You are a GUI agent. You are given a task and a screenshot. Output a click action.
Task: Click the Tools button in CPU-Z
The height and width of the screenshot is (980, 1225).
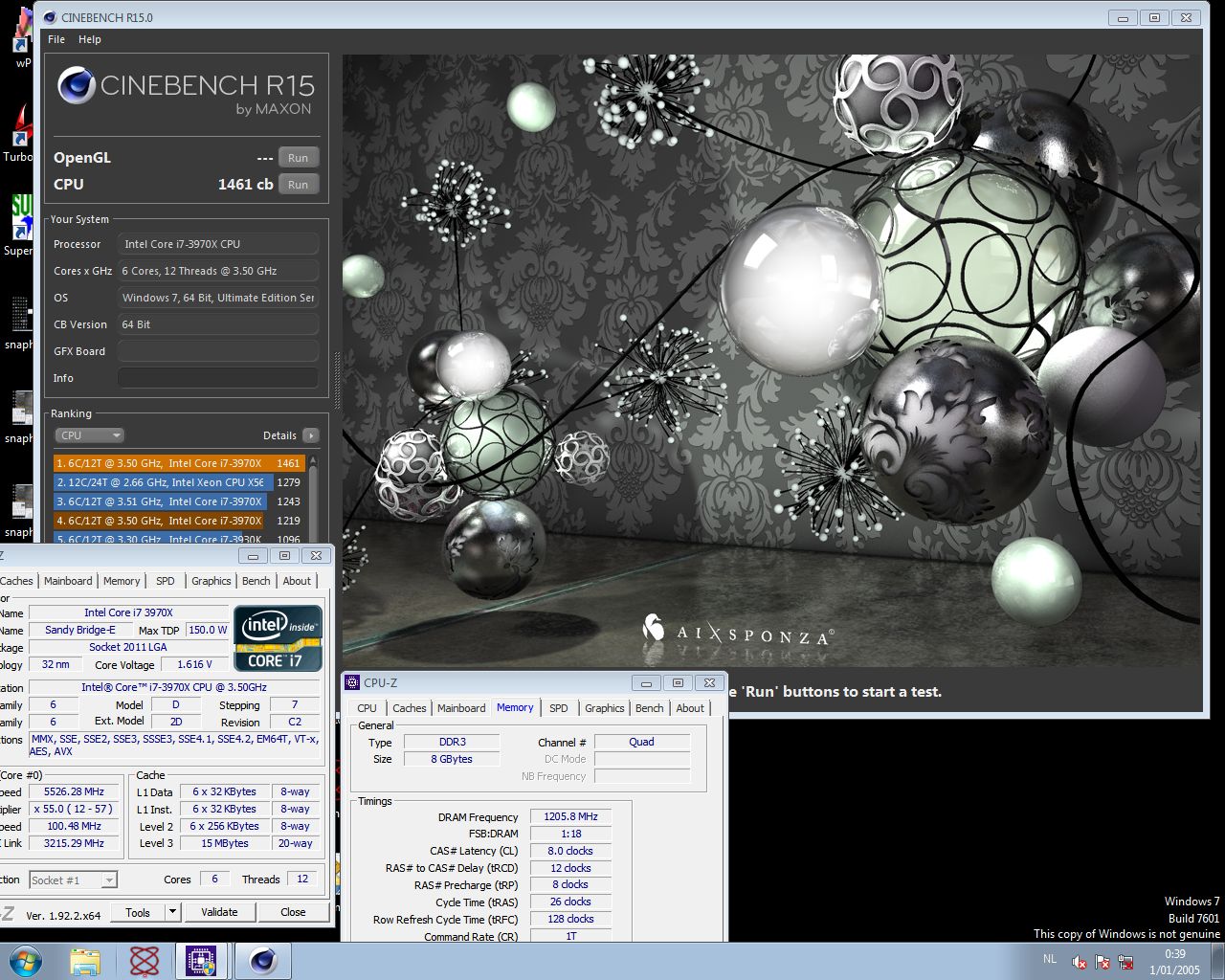[x=138, y=912]
